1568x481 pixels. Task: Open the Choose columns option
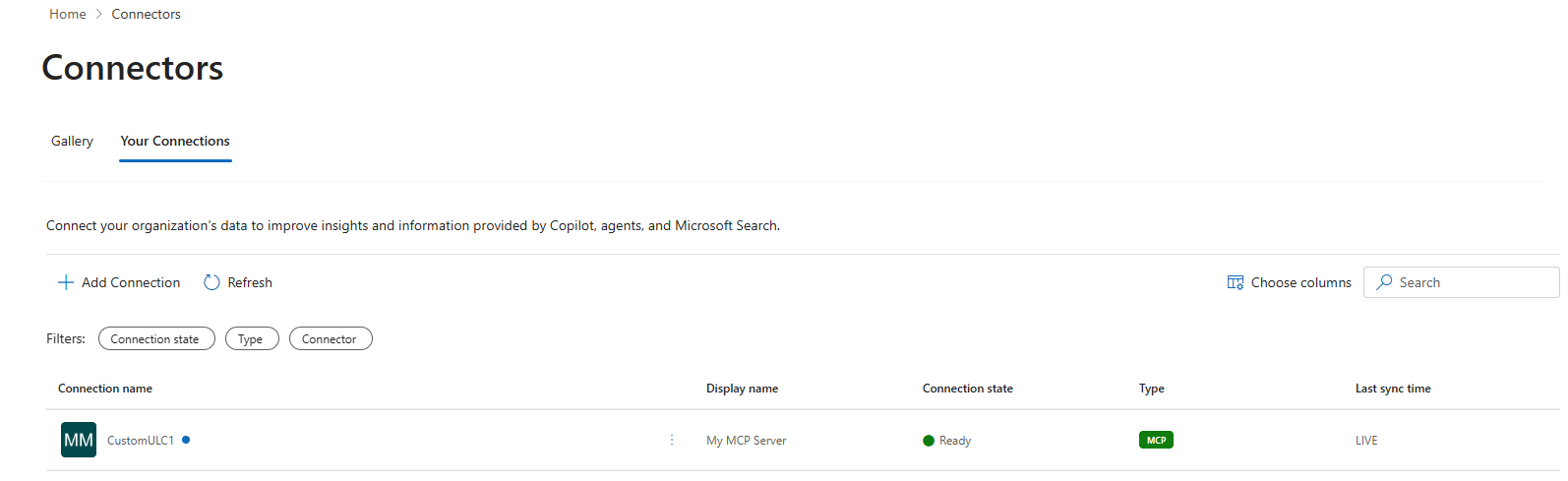coord(1290,282)
